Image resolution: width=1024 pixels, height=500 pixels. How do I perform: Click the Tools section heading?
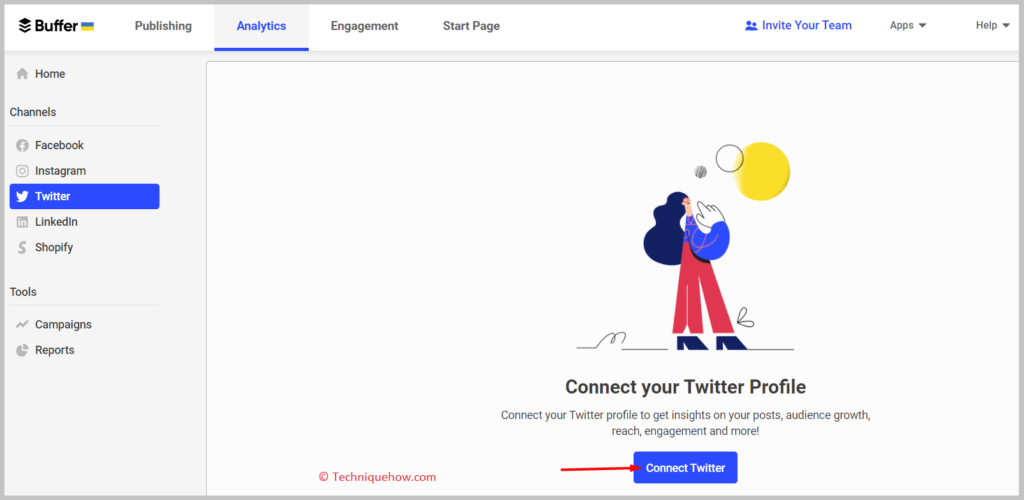23,292
